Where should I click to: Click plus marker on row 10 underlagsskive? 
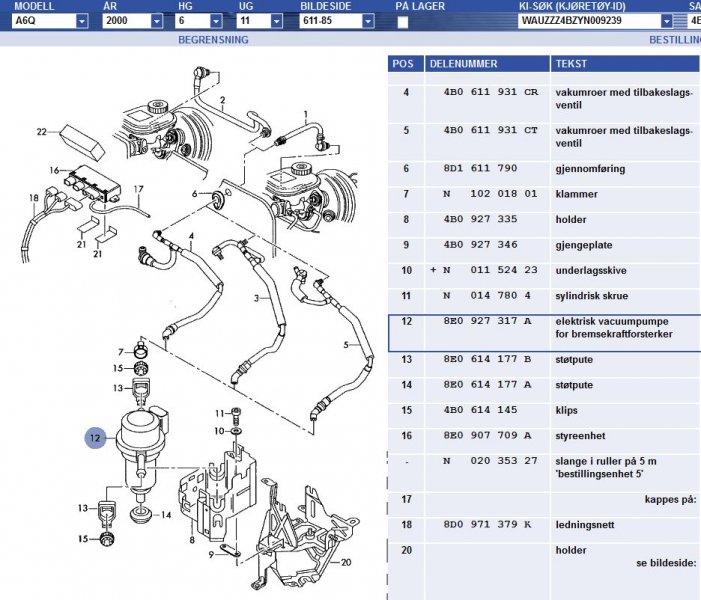[x=433, y=270]
